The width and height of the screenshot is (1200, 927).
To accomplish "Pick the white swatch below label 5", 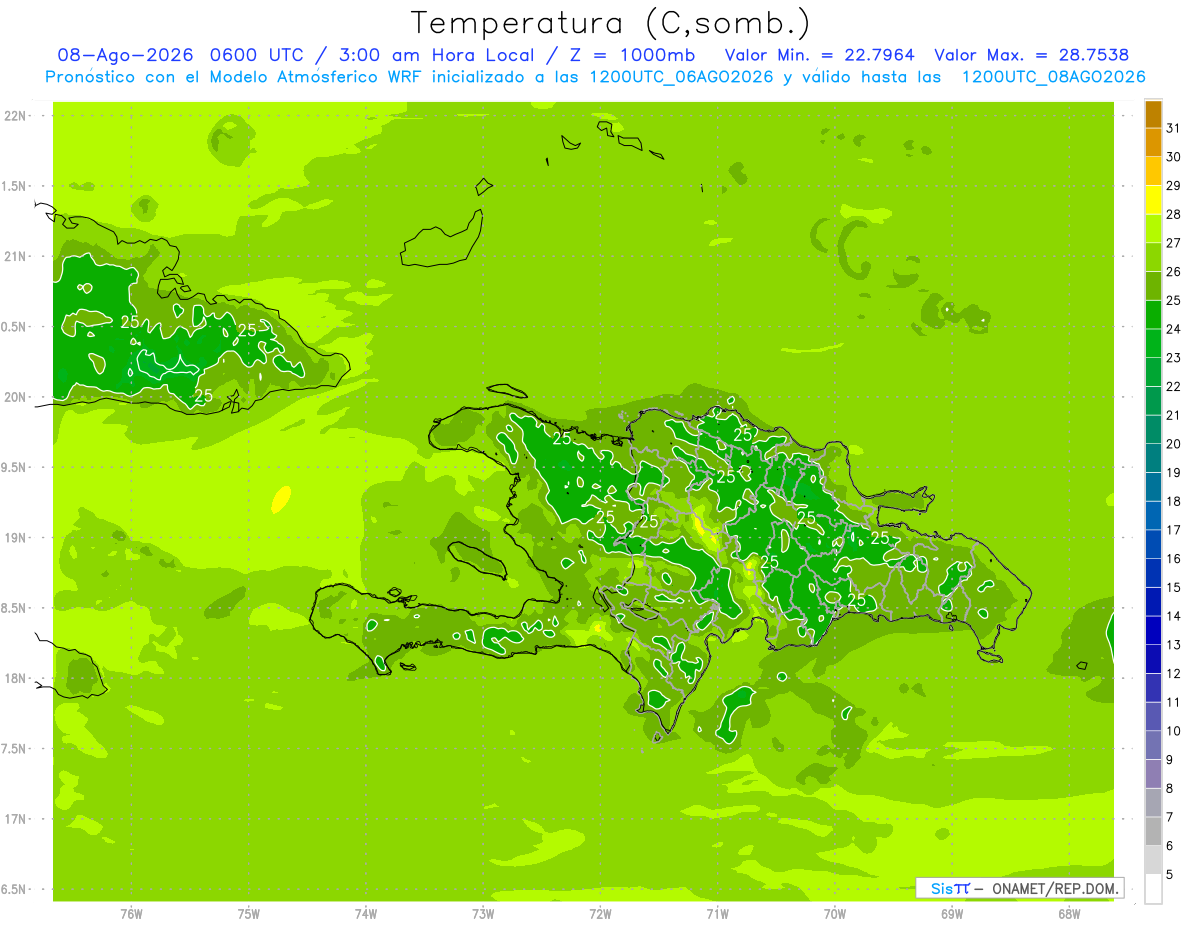I will pos(1153,889).
